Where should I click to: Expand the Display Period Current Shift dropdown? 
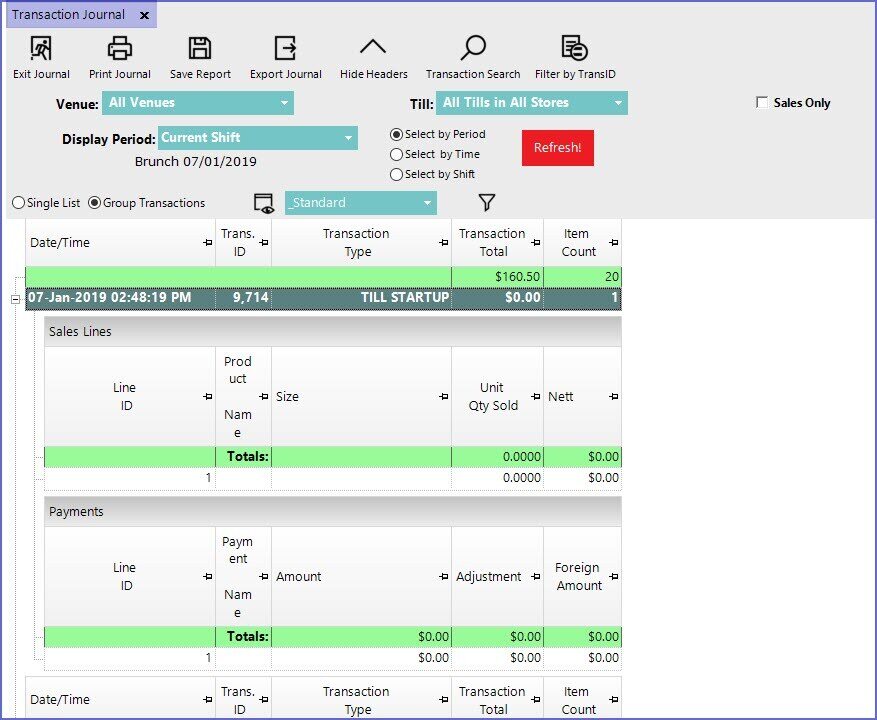click(x=257, y=138)
